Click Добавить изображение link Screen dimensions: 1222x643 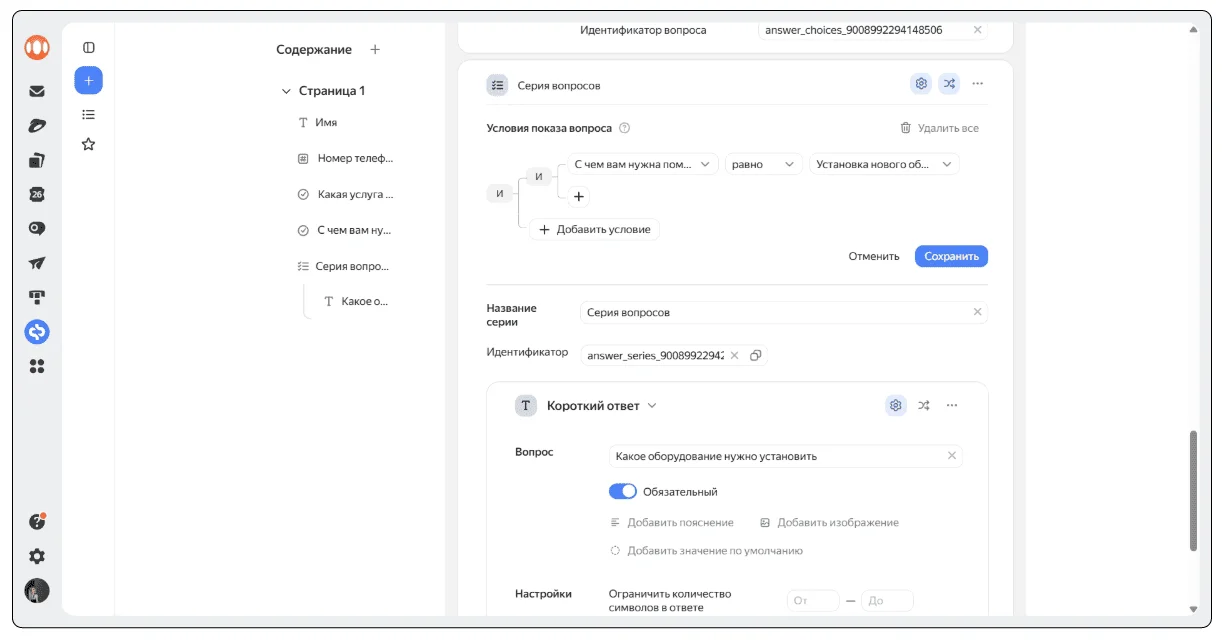click(829, 522)
